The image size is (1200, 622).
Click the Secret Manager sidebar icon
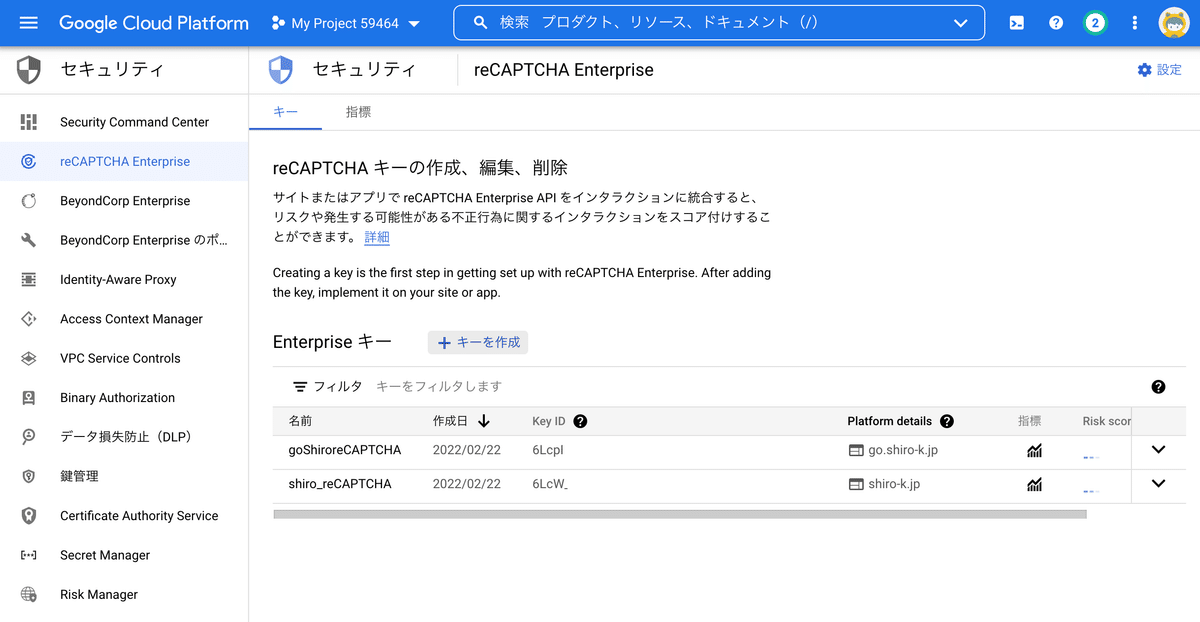29,555
